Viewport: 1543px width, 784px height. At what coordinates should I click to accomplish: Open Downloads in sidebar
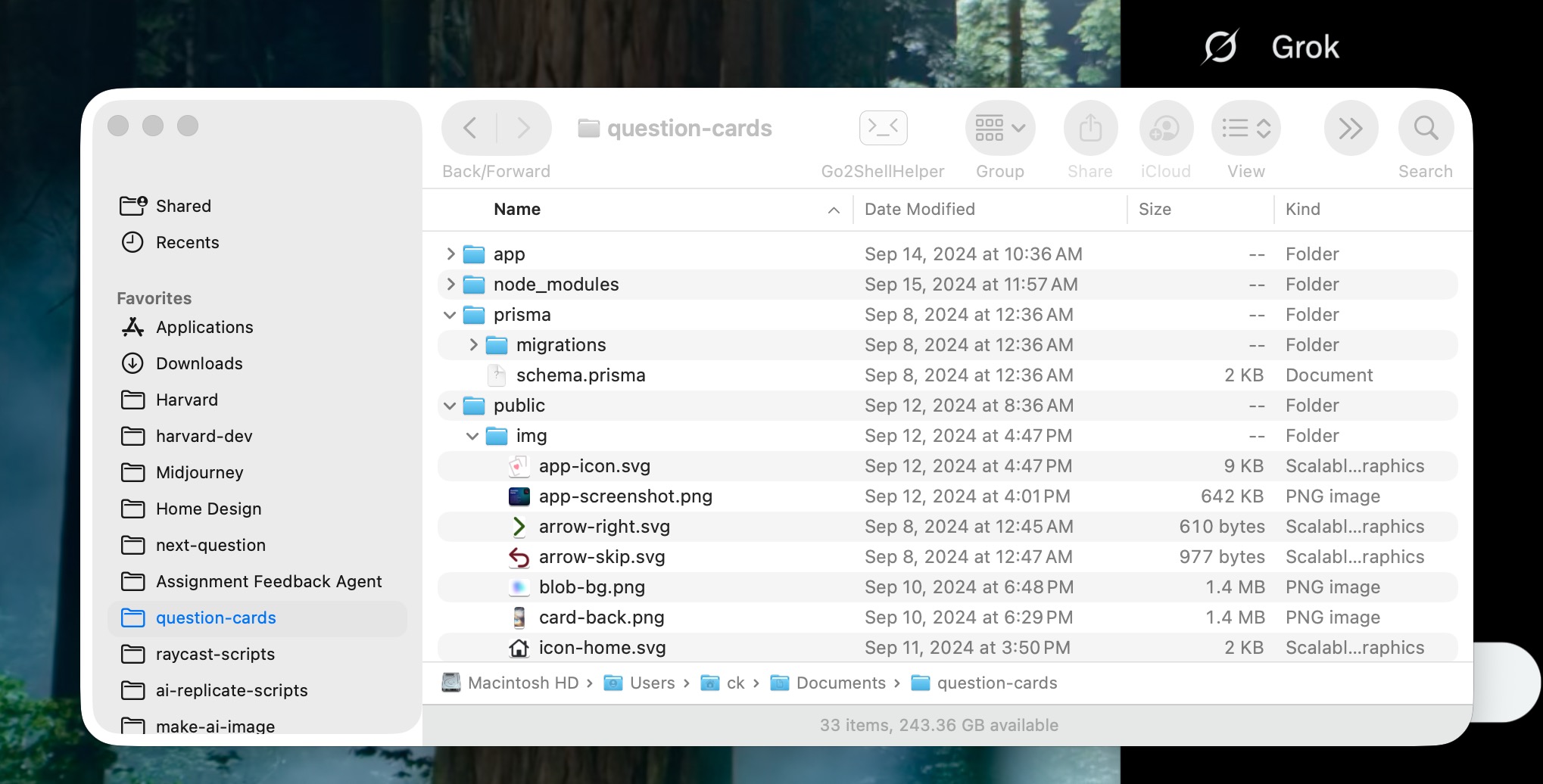tap(257, 363)
